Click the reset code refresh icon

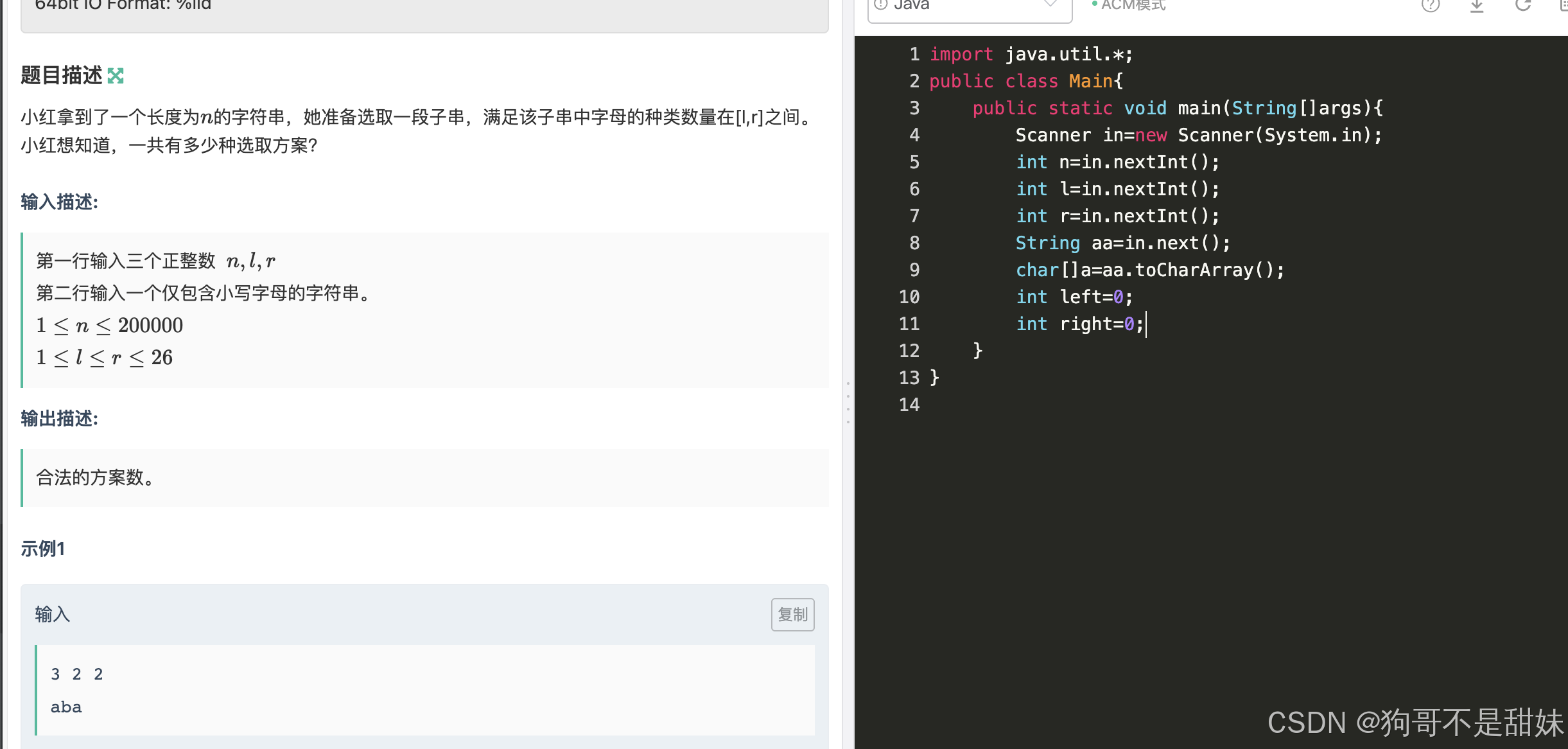[x=1523, y=5]
